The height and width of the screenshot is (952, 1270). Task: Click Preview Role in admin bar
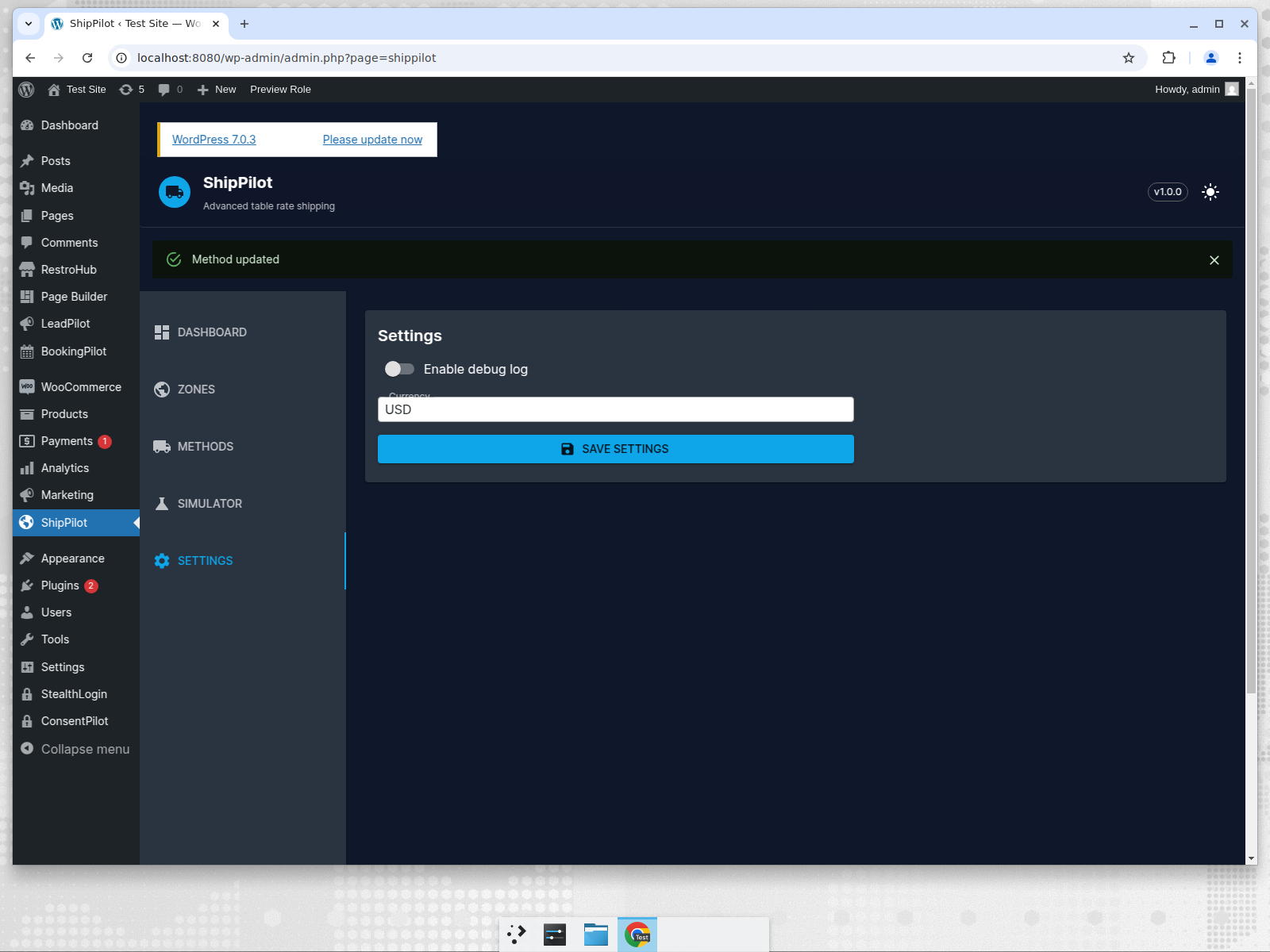pyautogui.click(x=280, y=90)
